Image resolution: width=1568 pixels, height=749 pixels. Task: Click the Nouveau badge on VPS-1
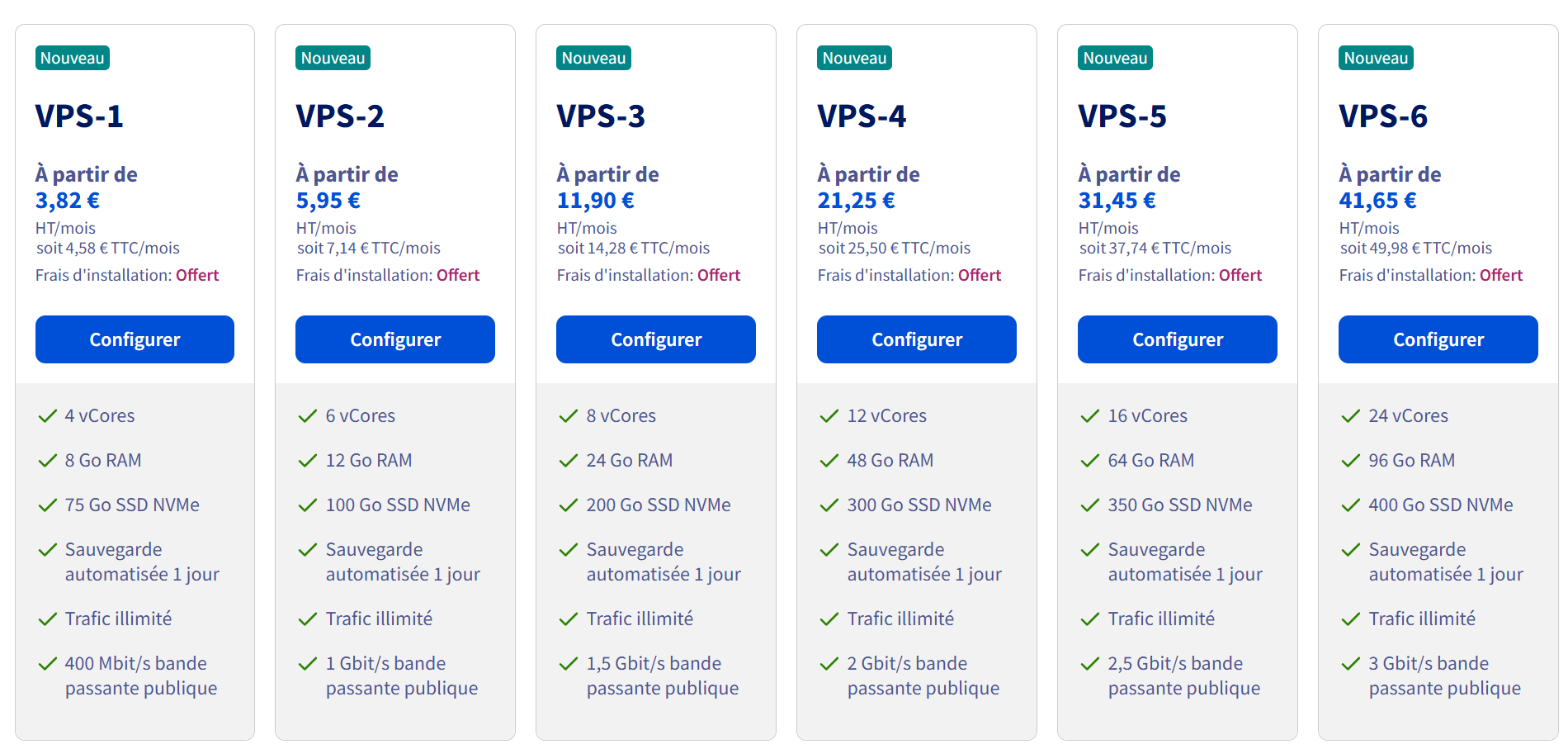73,58
